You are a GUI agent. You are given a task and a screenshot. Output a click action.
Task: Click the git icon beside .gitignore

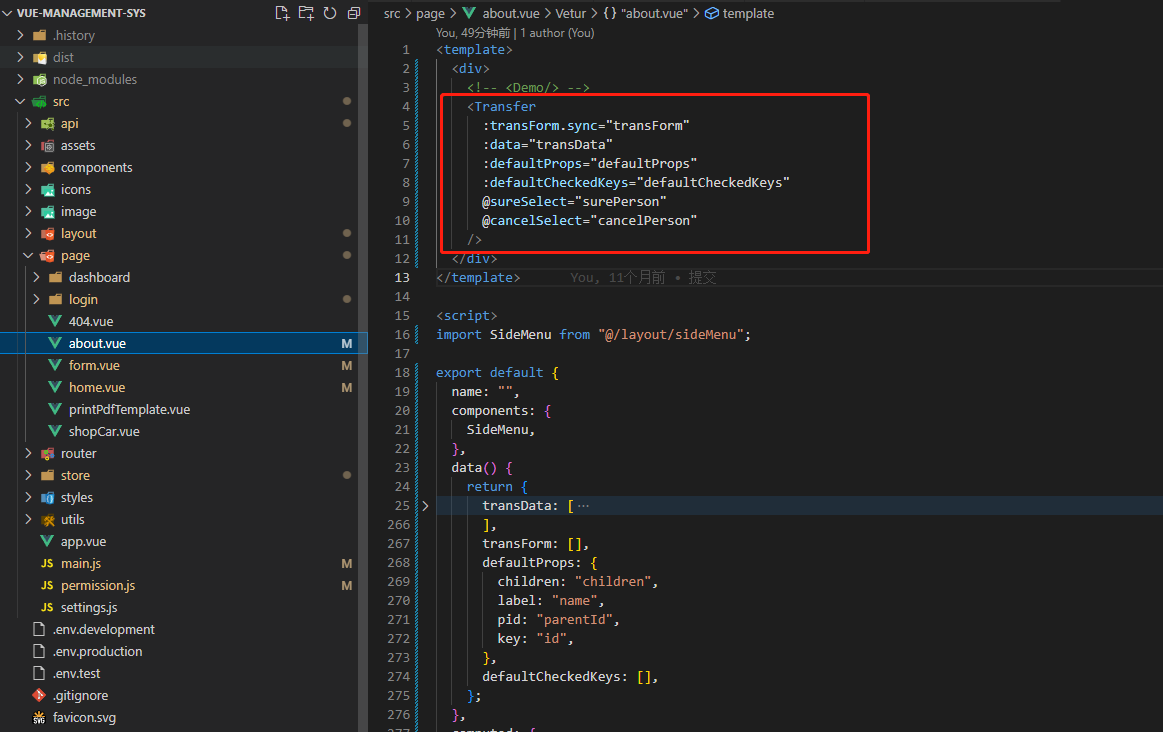[x=39, y=695]
